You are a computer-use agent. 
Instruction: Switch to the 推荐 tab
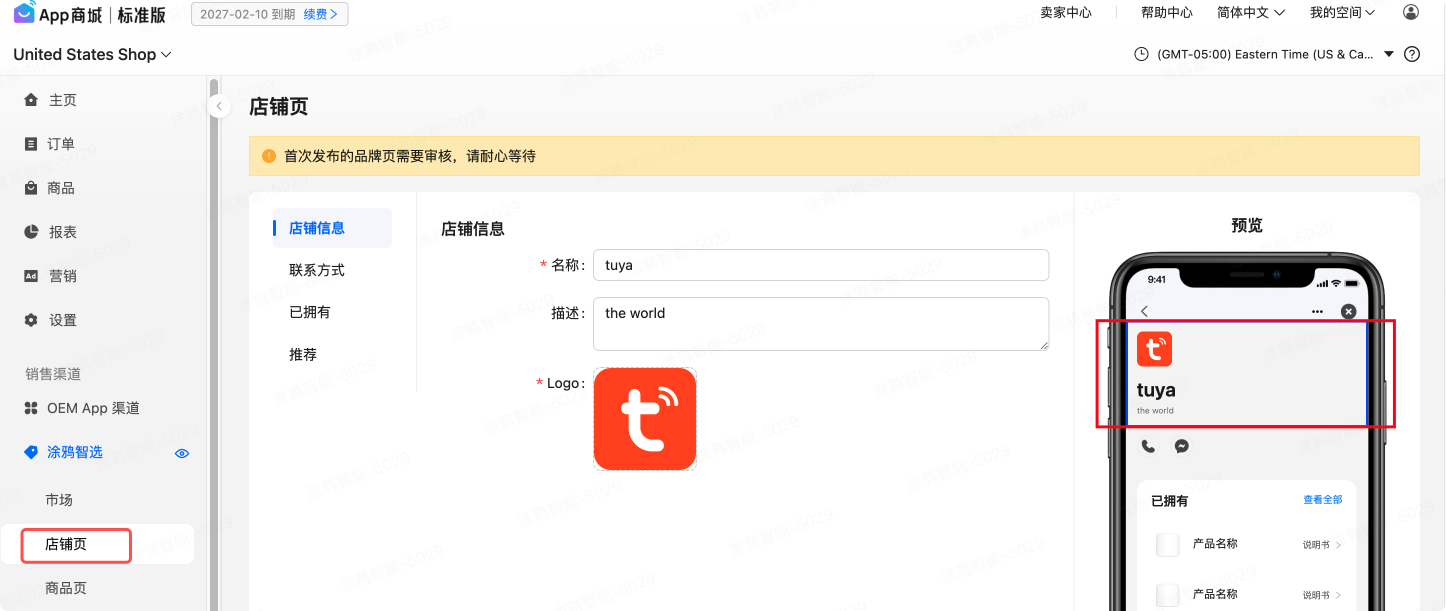[303, 354]
